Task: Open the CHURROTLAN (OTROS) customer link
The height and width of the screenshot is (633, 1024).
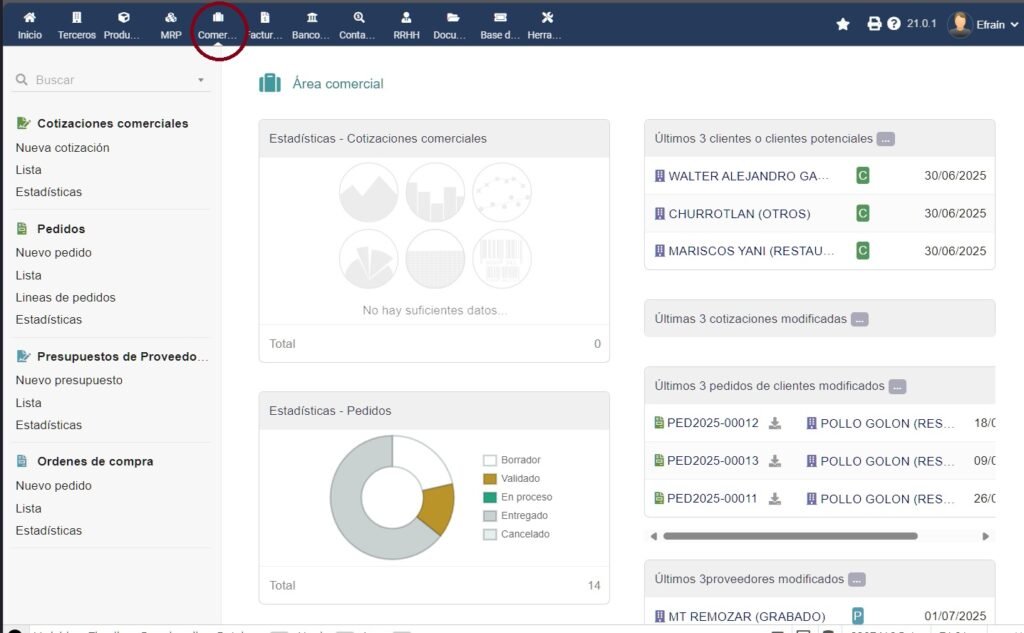Action: 739,214
